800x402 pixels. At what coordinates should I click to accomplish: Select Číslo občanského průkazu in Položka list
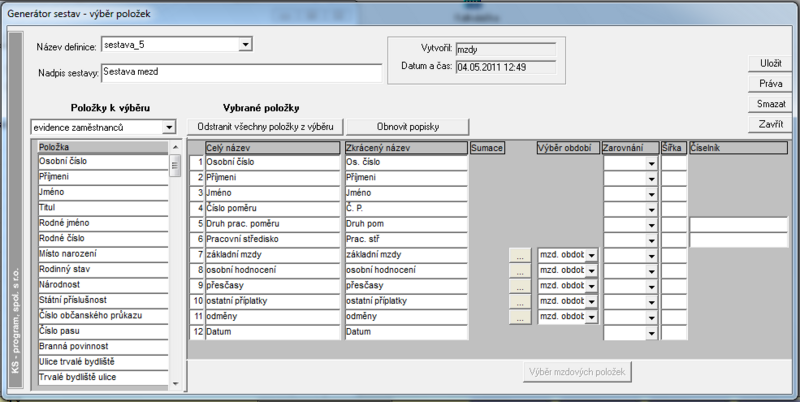pos(103,315)
